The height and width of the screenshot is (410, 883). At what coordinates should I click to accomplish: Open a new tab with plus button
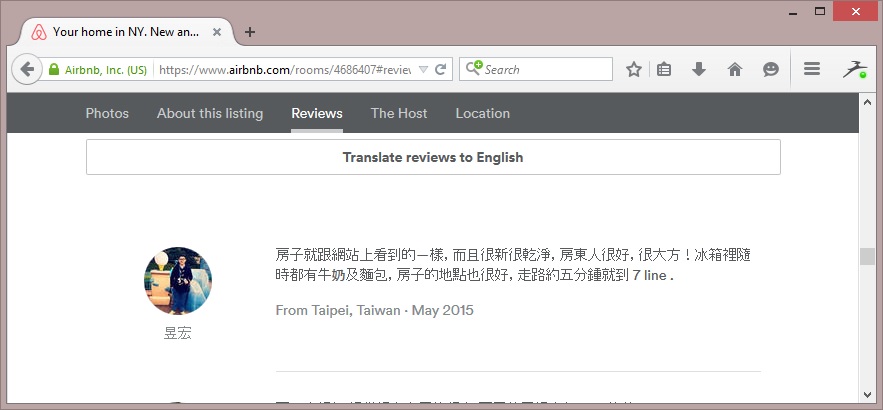(x=250, y=32)
